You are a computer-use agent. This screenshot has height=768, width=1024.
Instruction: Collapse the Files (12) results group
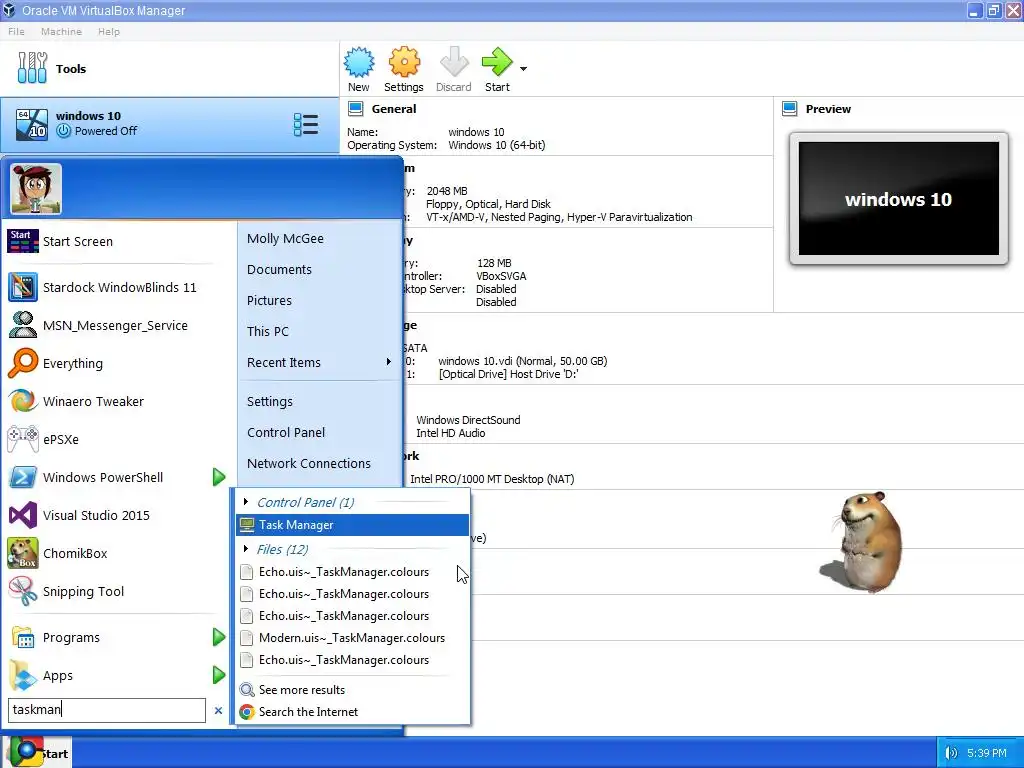[x=246, y=549]
